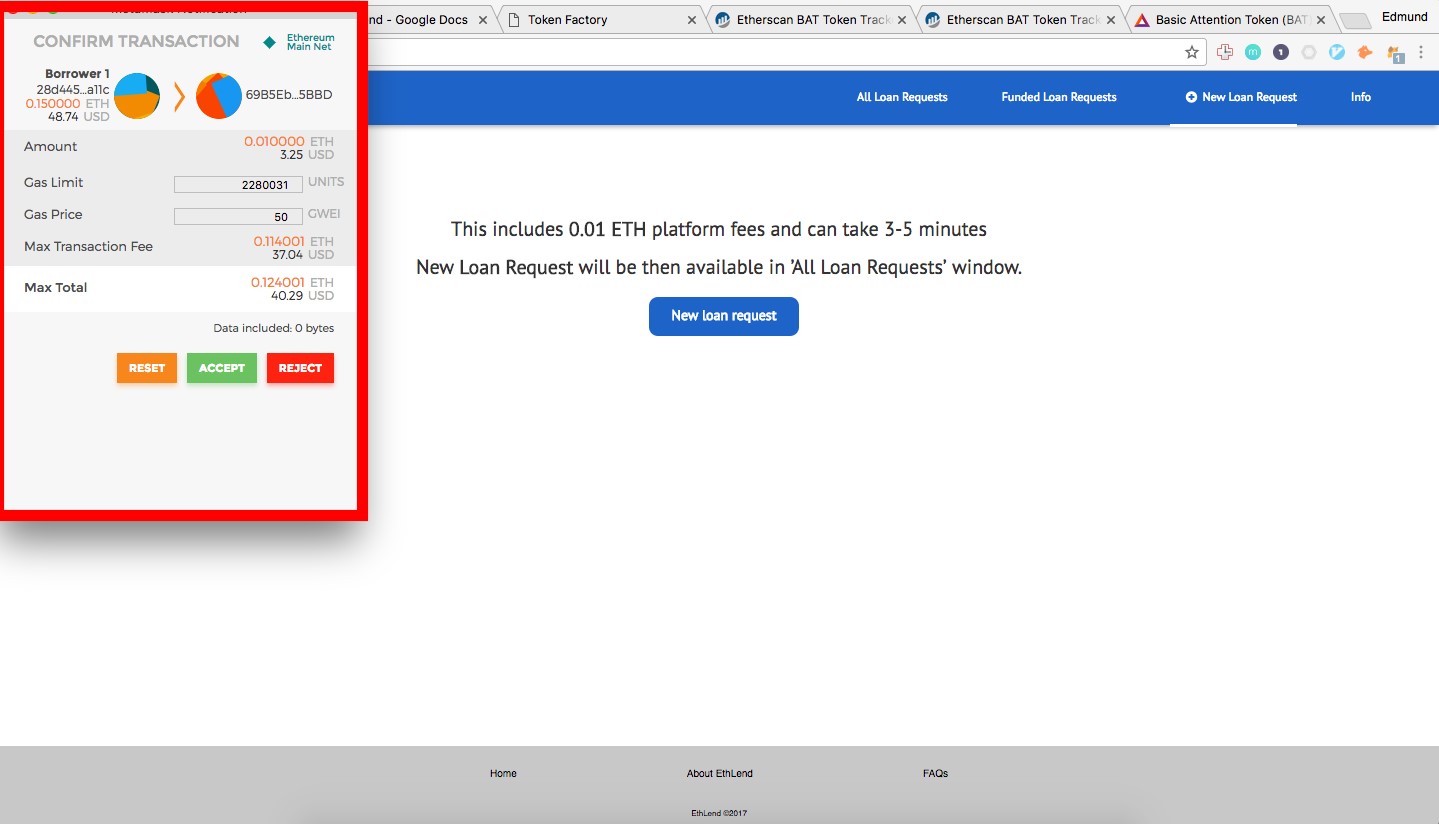Viewport: 1439px width, 824px height.
Task: Close the Token Factory tab
Action: tap(691, 20)
